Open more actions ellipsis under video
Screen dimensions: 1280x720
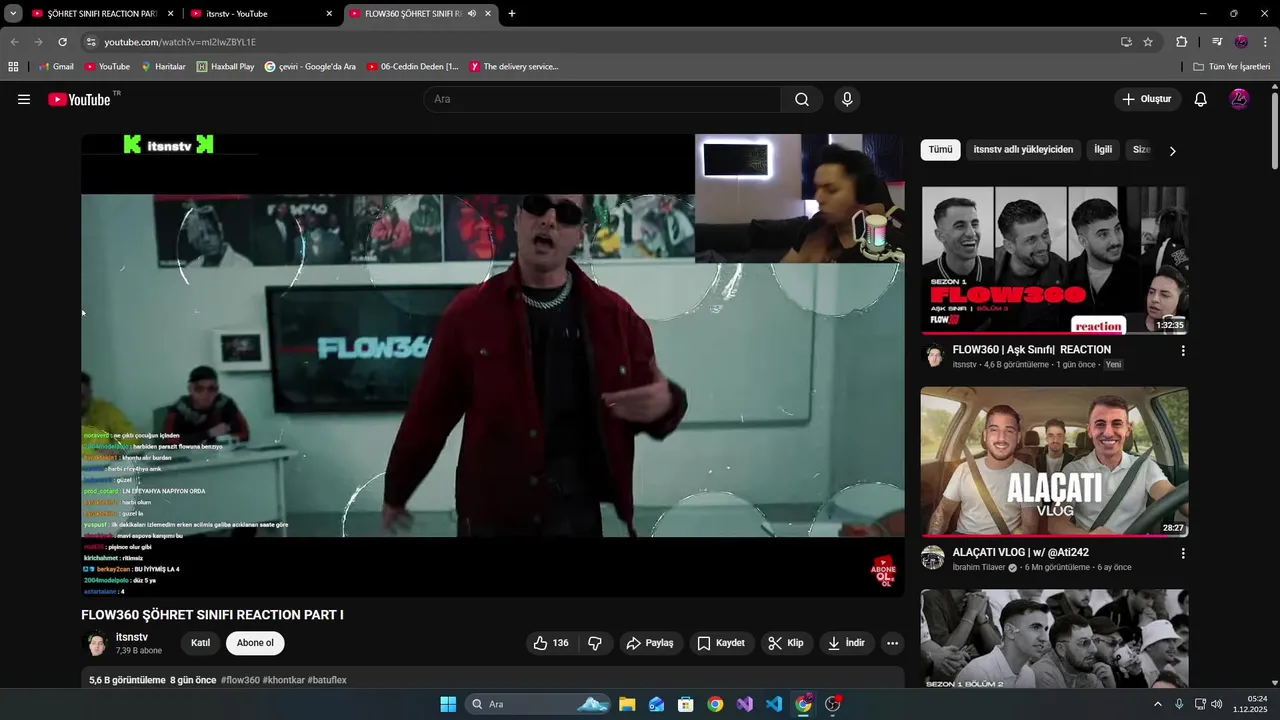pyautogui.click(x=893, y=643)
